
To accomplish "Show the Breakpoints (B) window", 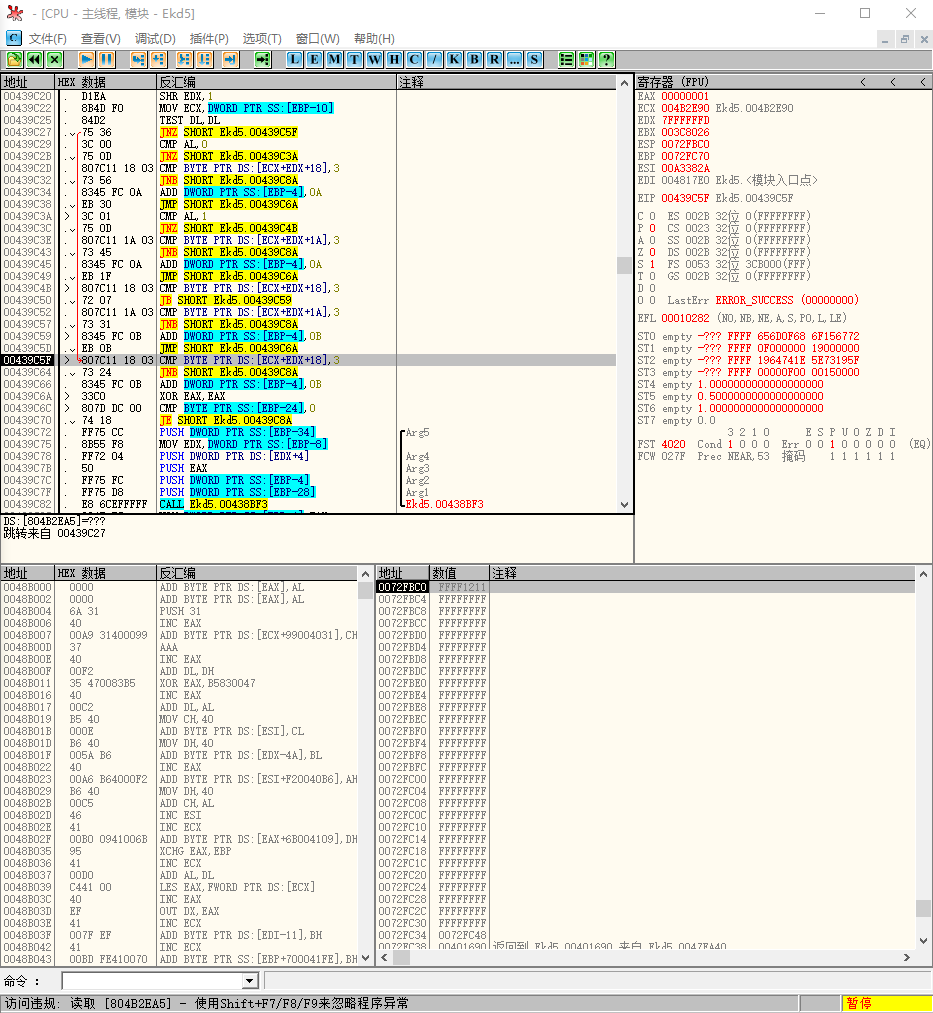I will point(474,60).
